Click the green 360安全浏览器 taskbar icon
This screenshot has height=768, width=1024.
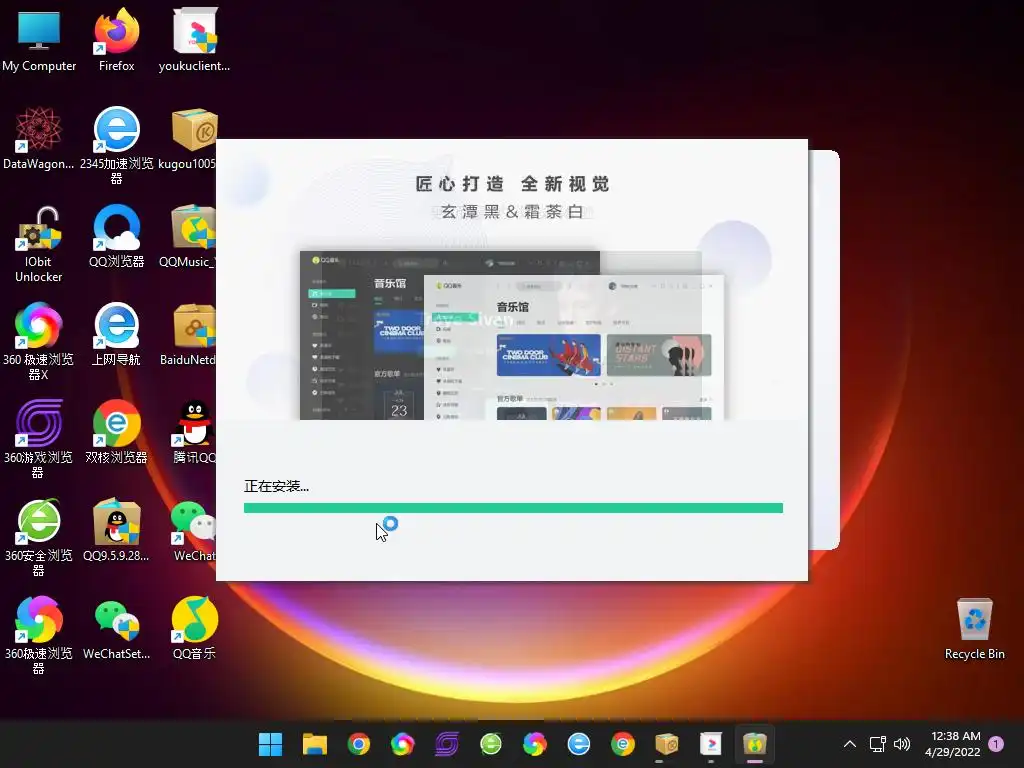pyautogui.click(x=490, y=744)
